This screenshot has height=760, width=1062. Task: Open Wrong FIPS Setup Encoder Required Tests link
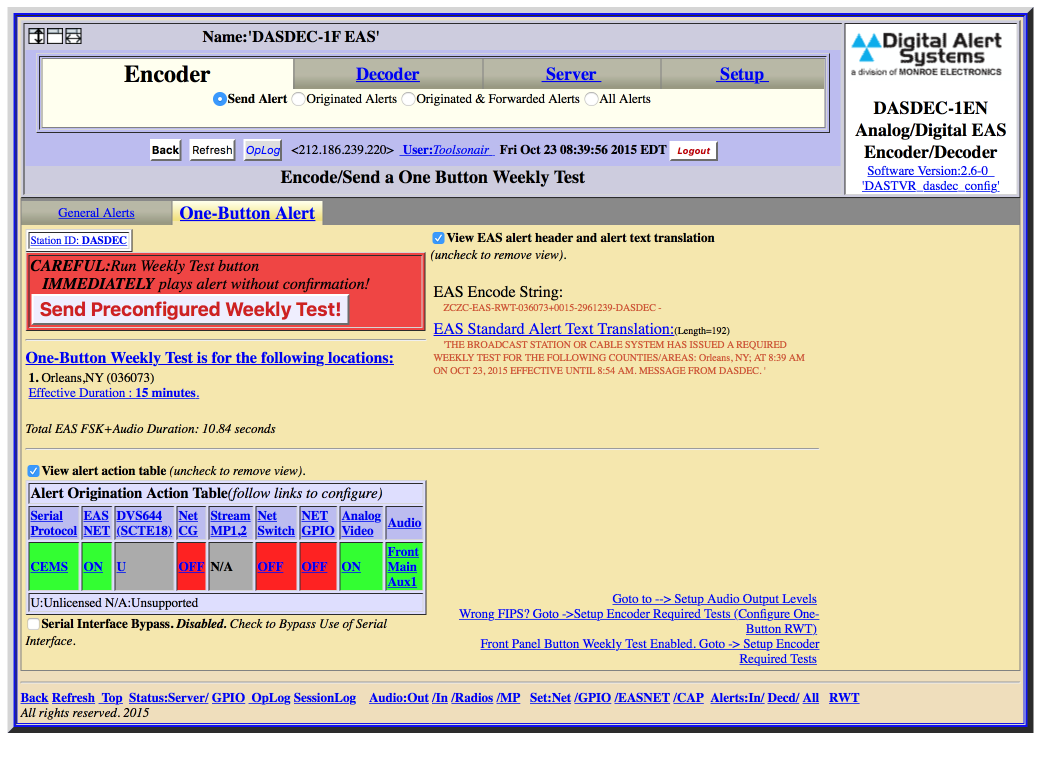click(639, 621)
